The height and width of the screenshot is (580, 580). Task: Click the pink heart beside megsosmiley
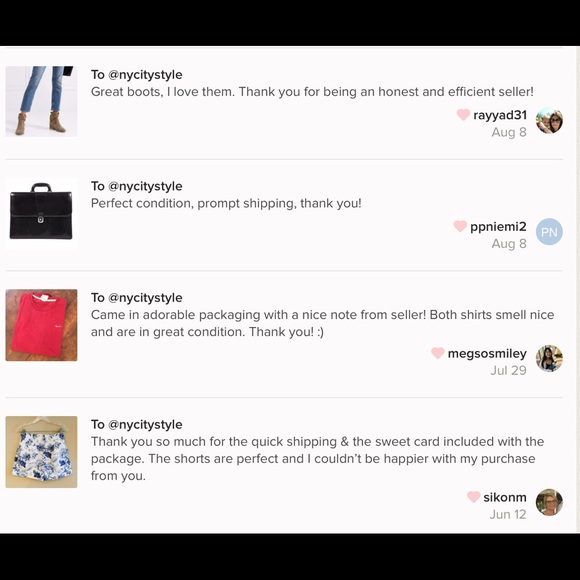(x=437, y=353)
